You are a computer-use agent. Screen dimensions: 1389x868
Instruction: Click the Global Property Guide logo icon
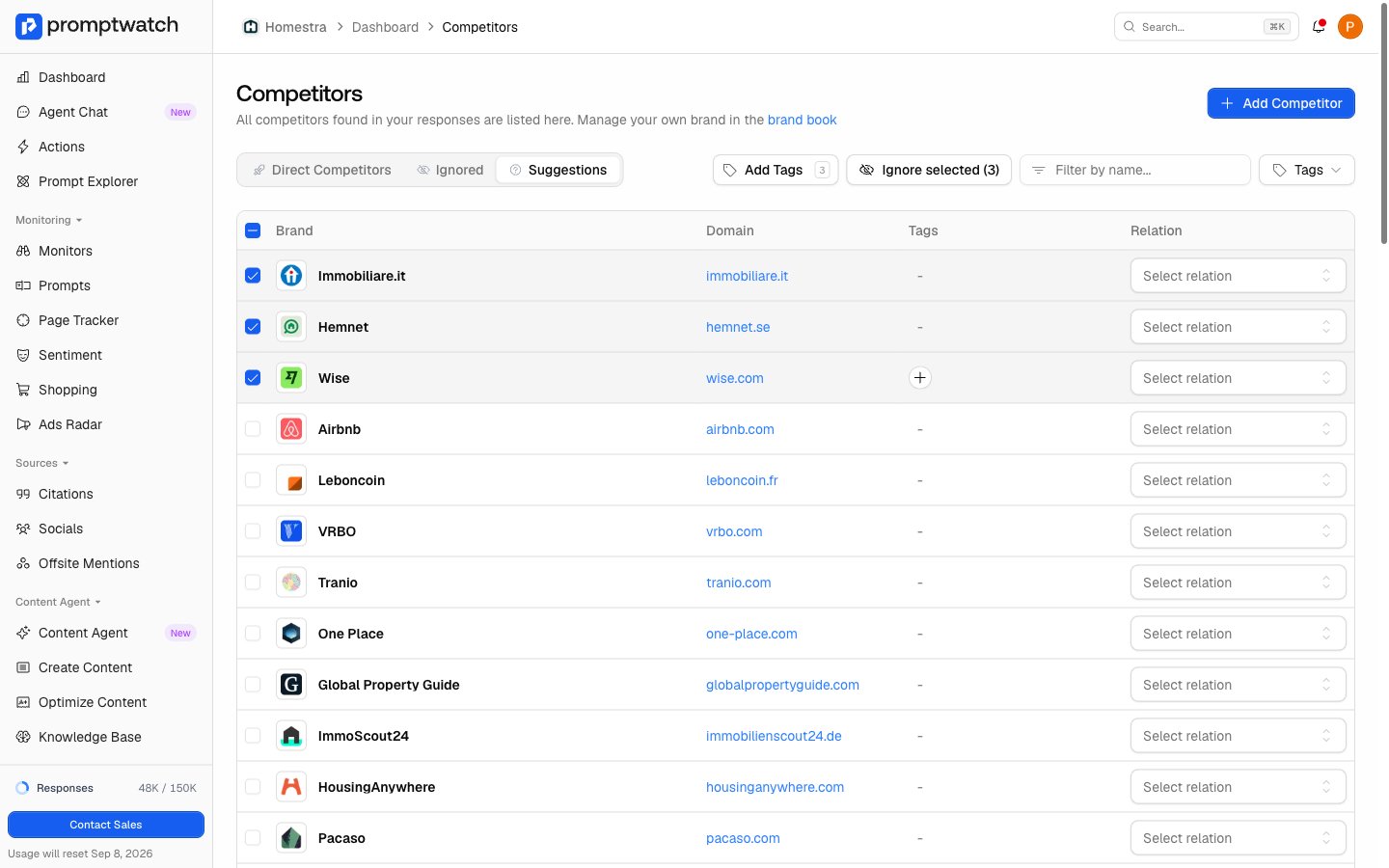(x=291, y=685)
